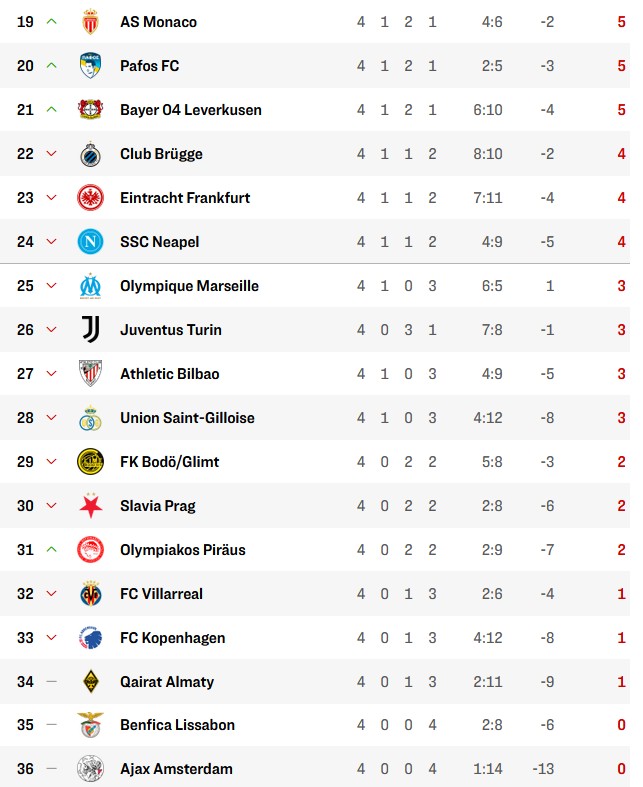
Task: Click the Juventus Turin logo
Action: [91, 330]
